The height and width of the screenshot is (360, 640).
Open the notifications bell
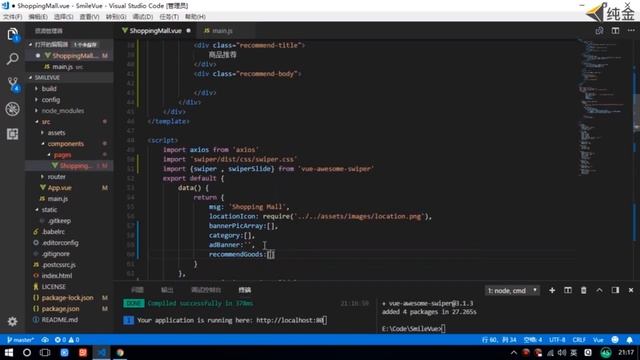click(629, 340)
